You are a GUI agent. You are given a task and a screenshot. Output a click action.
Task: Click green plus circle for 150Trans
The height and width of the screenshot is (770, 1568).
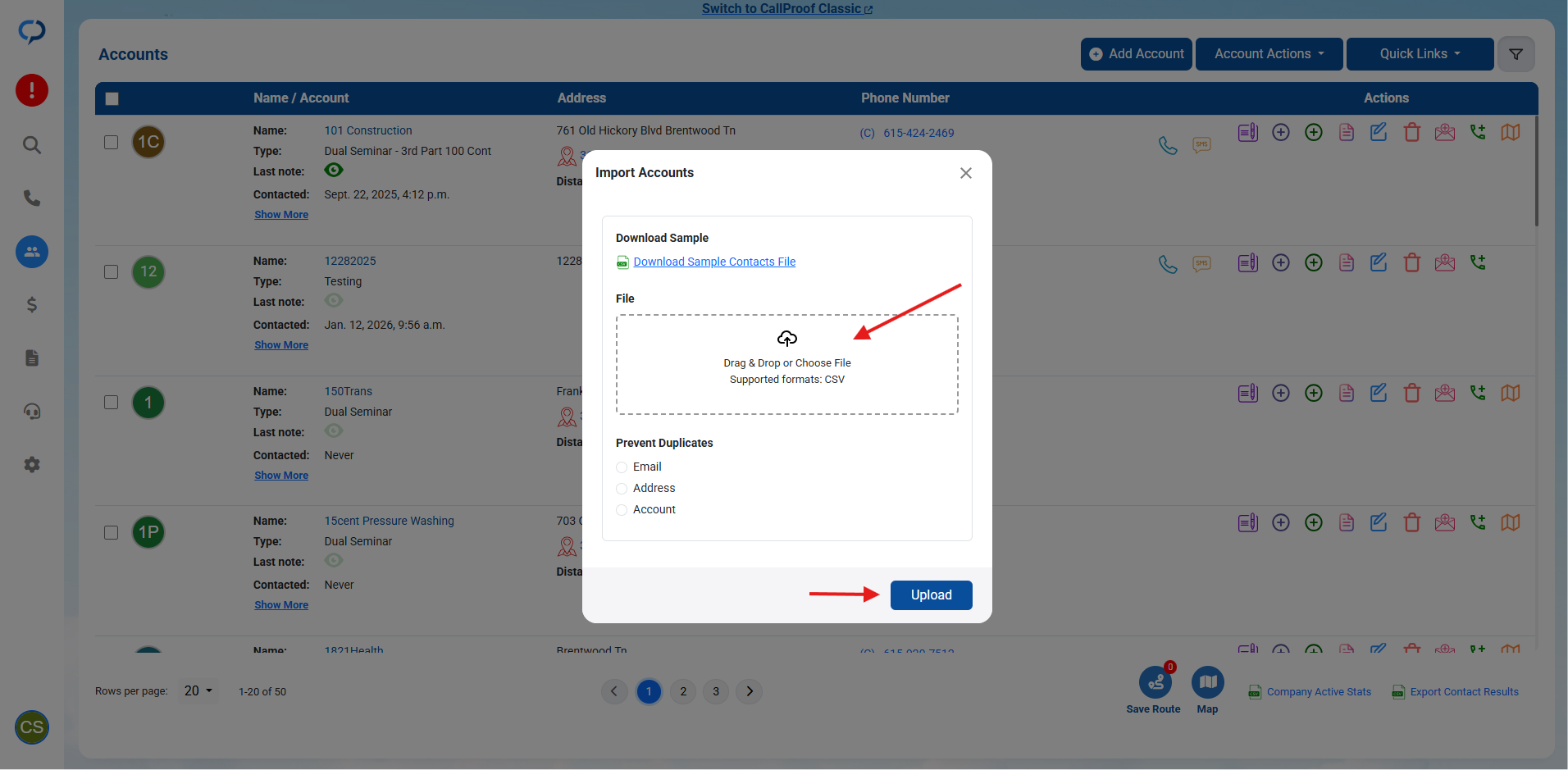point(1314,393)
